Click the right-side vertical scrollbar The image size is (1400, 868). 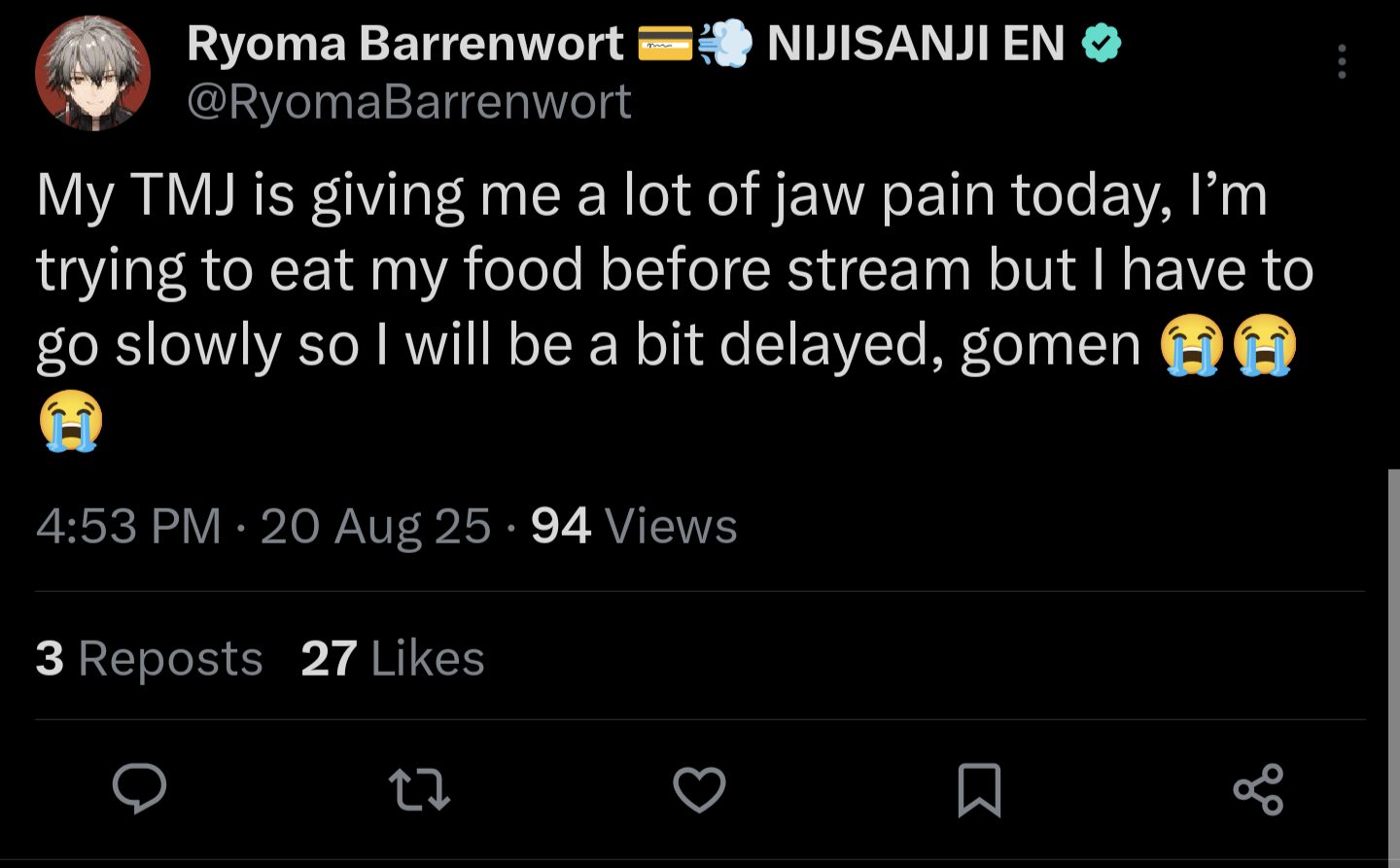[1393, 661]
